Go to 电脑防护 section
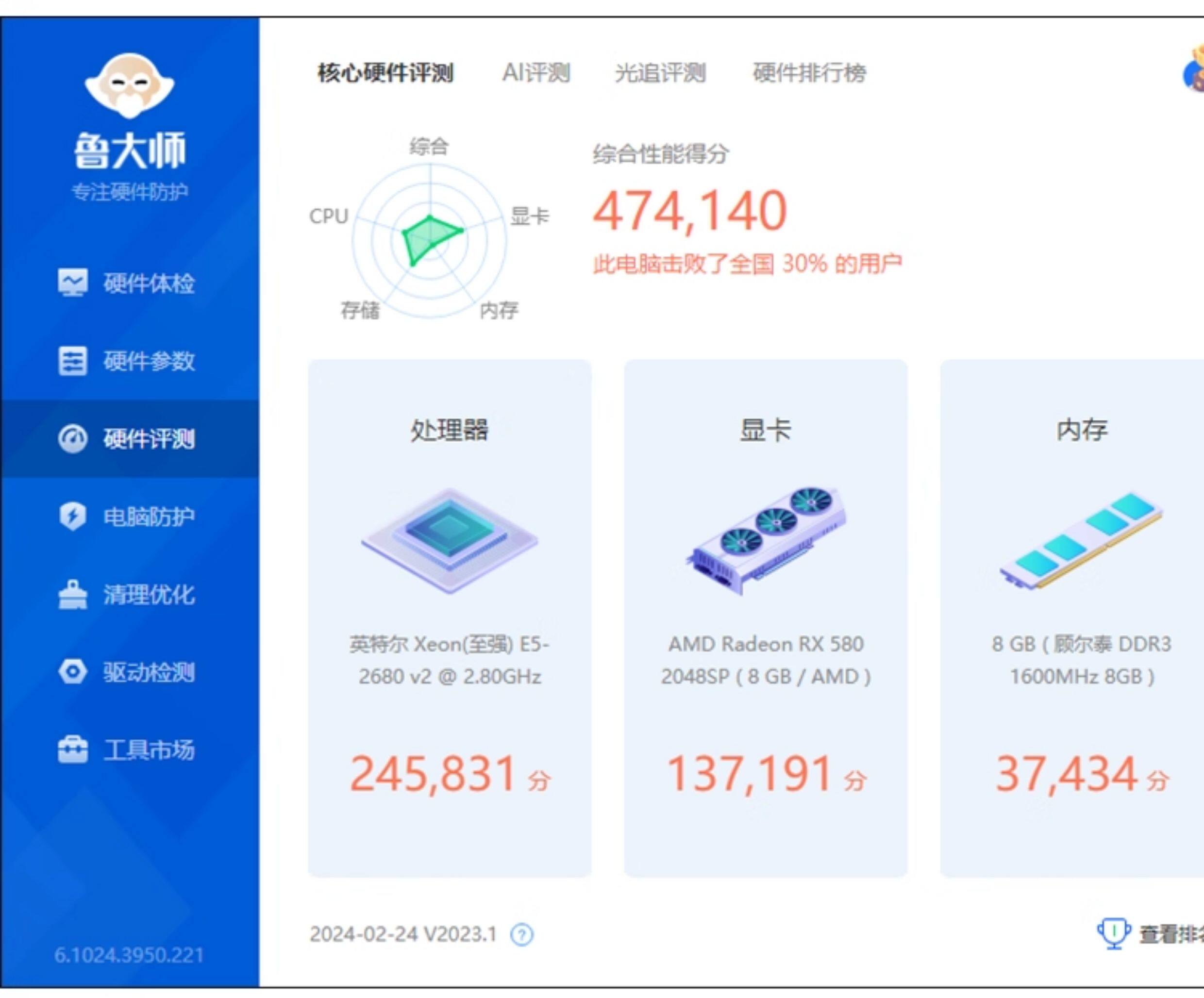The height and width of the screenshot is (998, 1204). tap(130, 516)
